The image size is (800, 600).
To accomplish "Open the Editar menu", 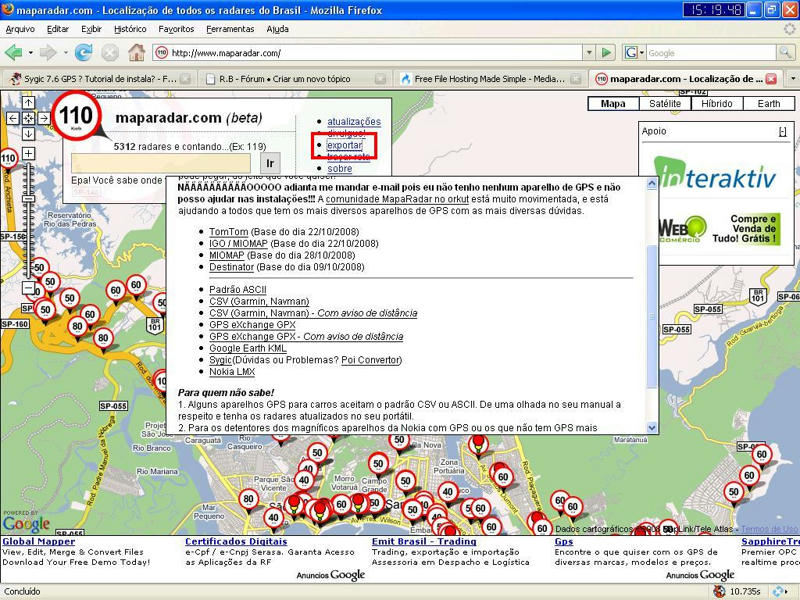I will pos(58,29).
